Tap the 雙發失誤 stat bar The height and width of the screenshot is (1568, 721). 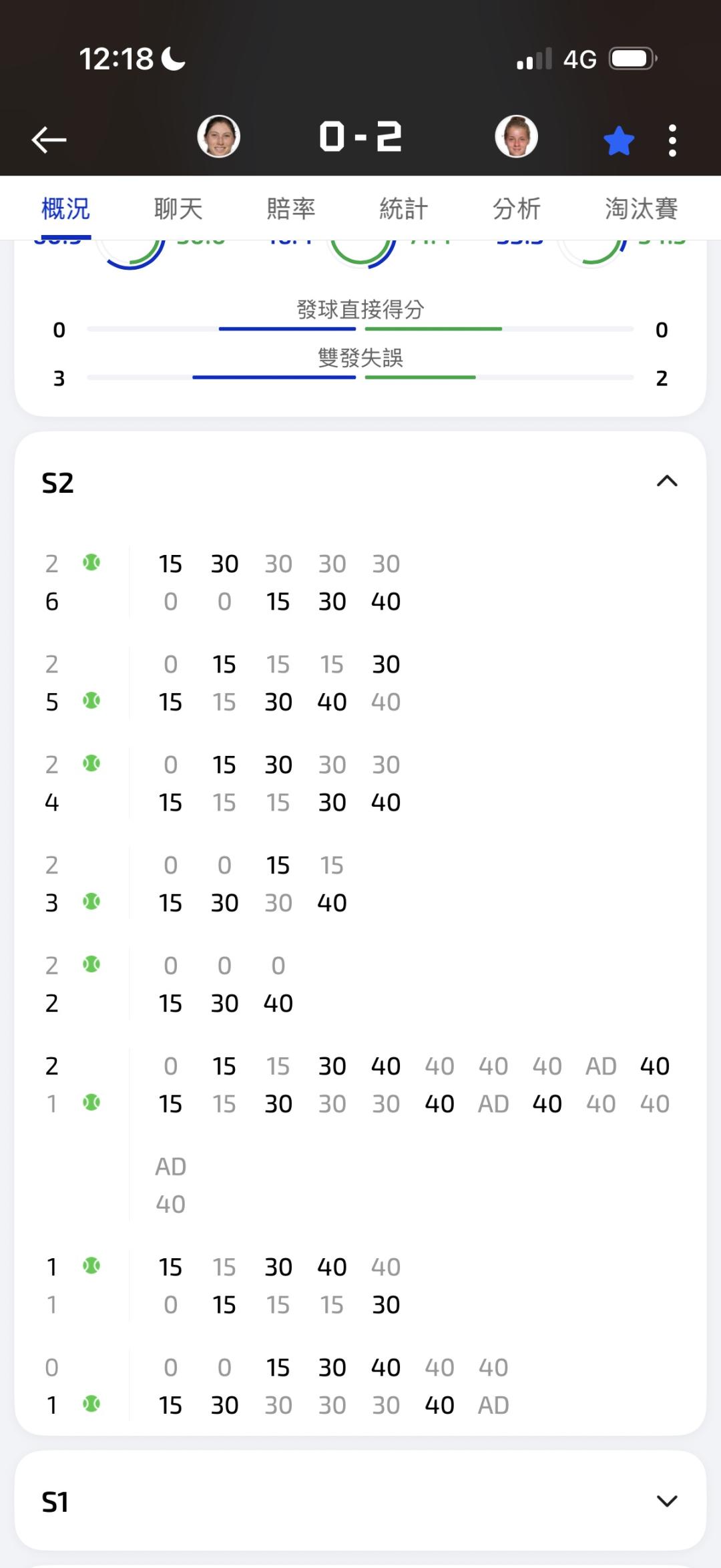[360, 377]
